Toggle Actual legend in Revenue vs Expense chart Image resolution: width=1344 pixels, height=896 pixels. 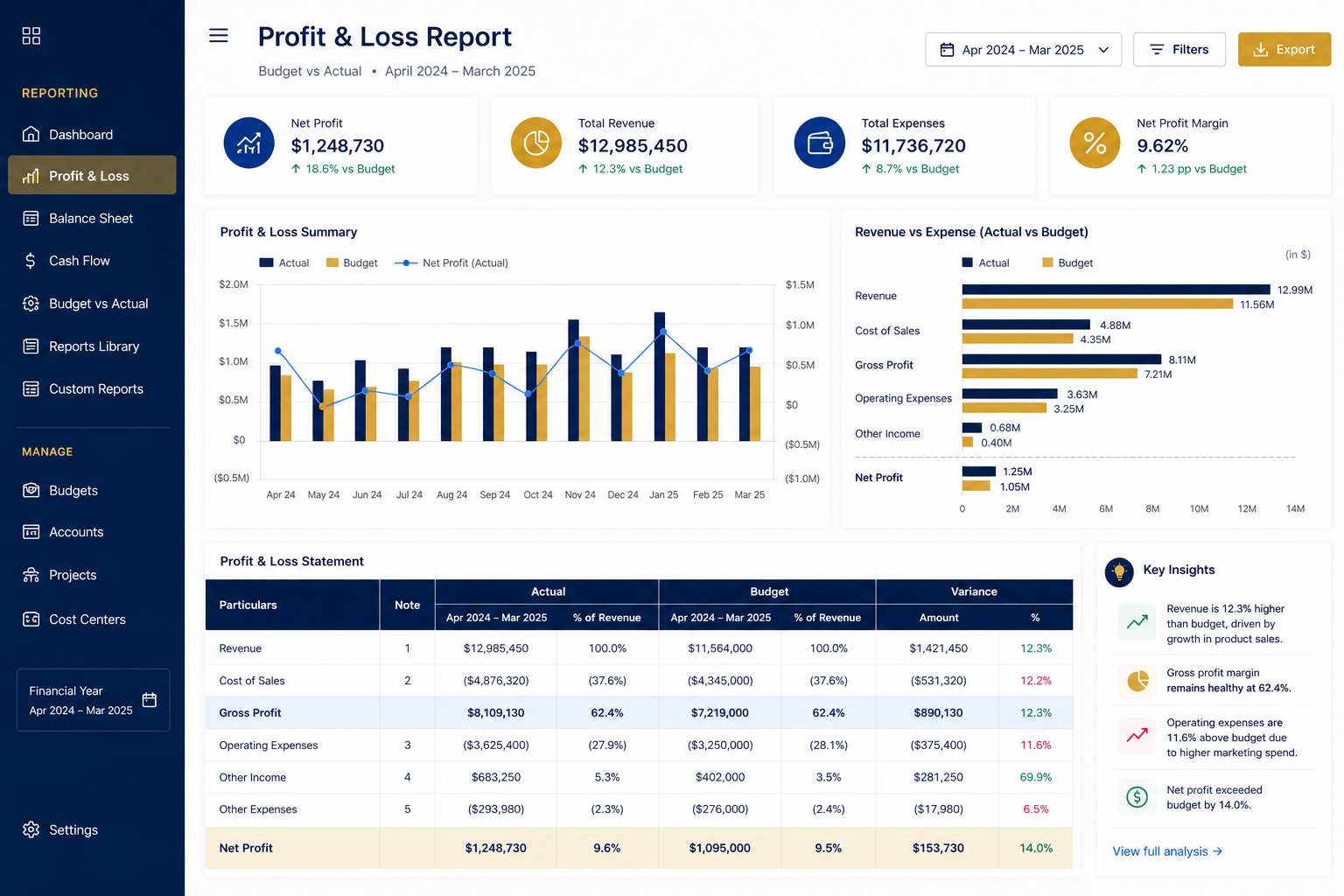click(967, 262)
